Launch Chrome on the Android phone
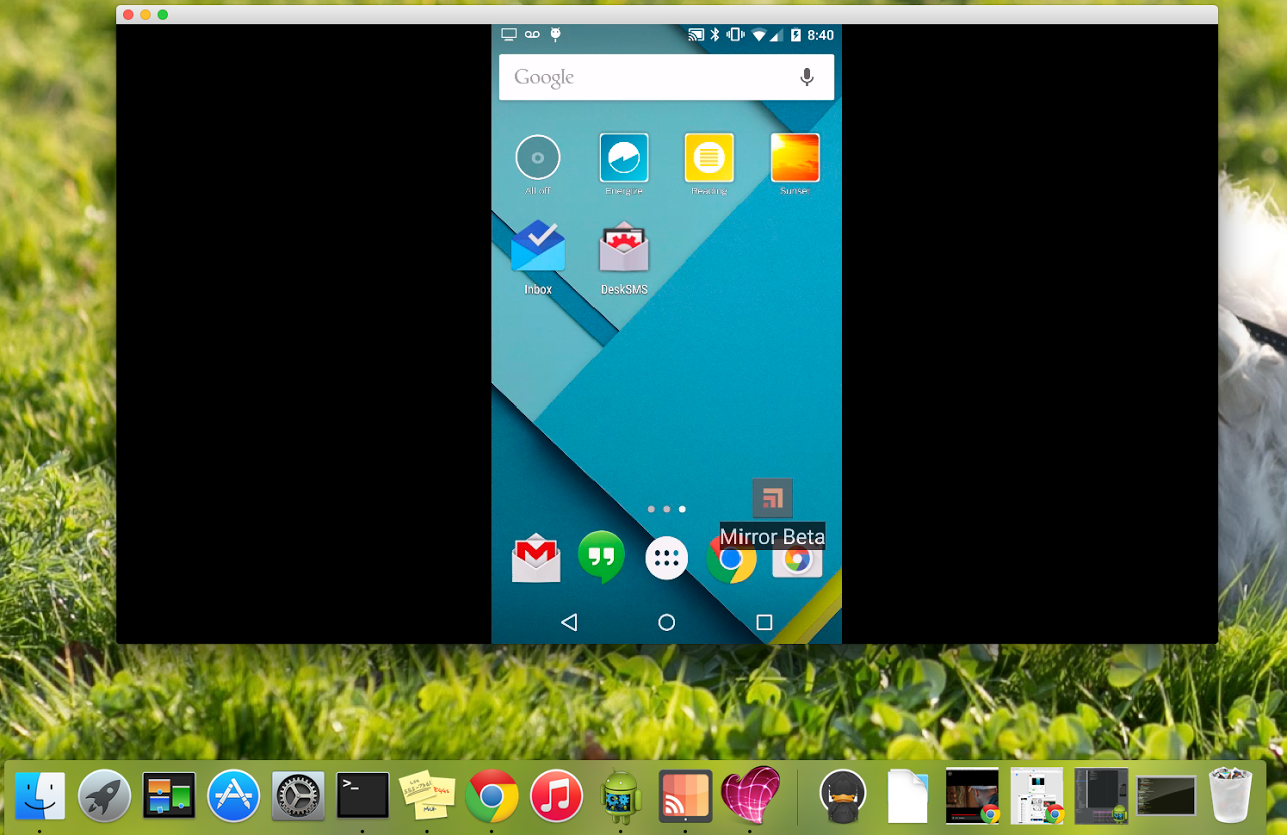Screen dimensions: 1287x835 click(x=729, y=562)
